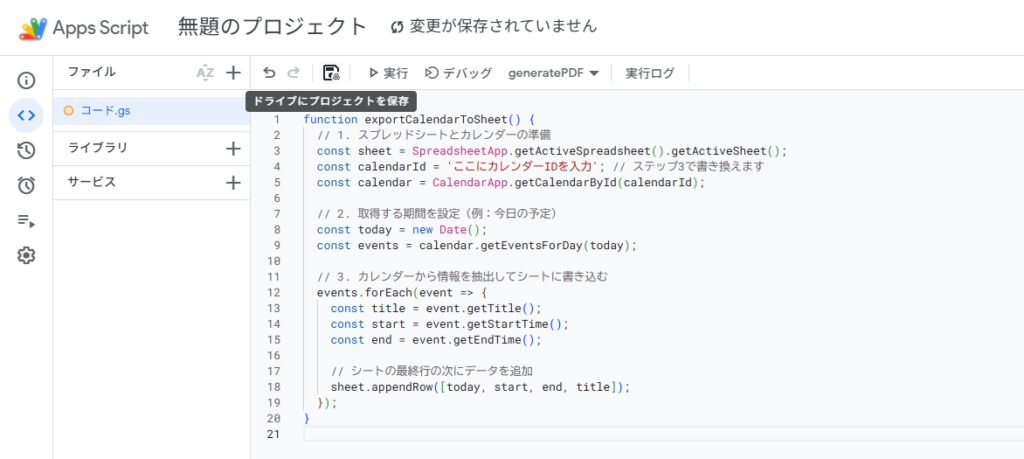Open Triggers alarm clock icon
1024x459 pixels.
pos(26,185)
